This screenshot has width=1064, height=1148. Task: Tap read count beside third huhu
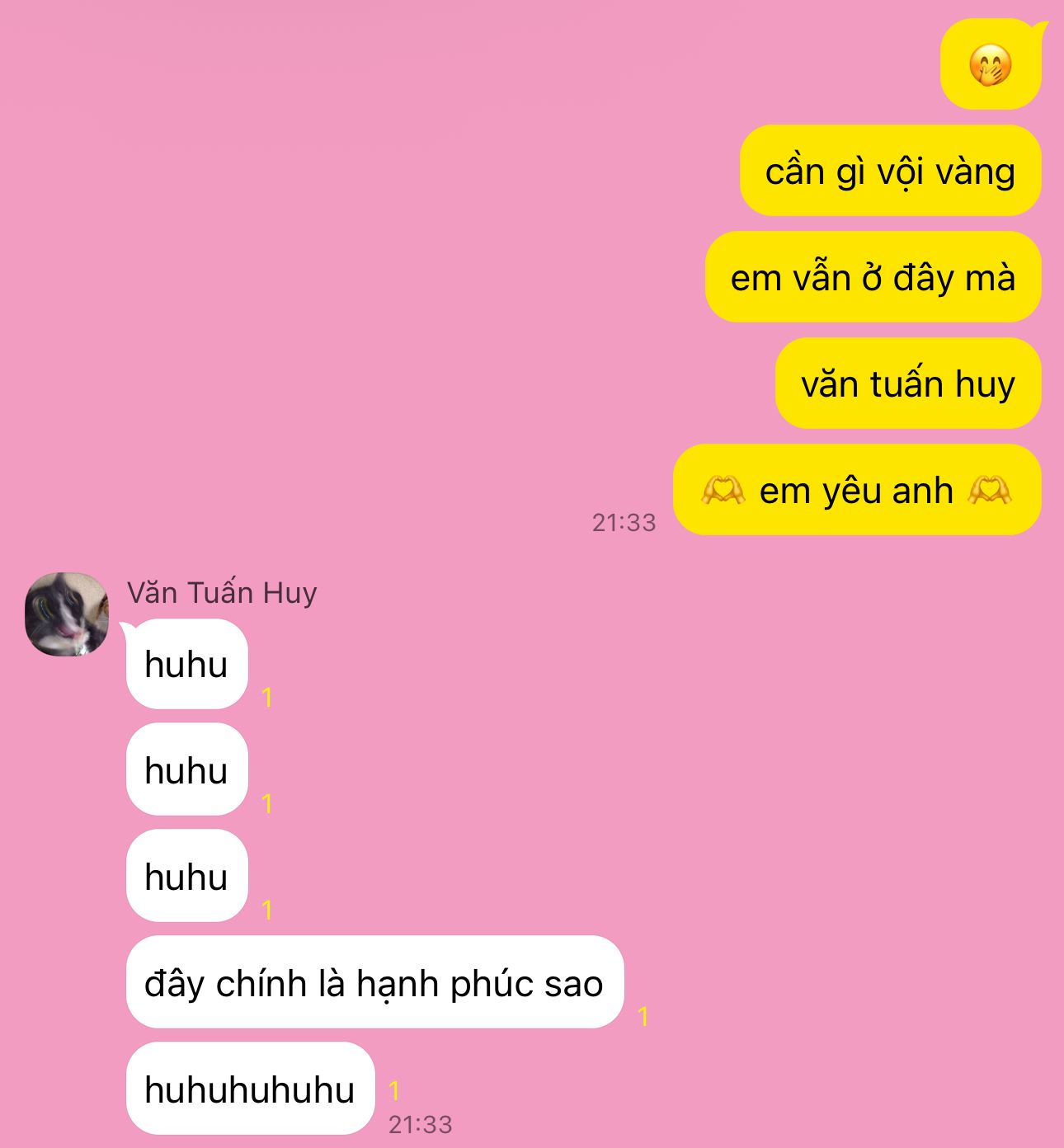click(x=267, y=910)
